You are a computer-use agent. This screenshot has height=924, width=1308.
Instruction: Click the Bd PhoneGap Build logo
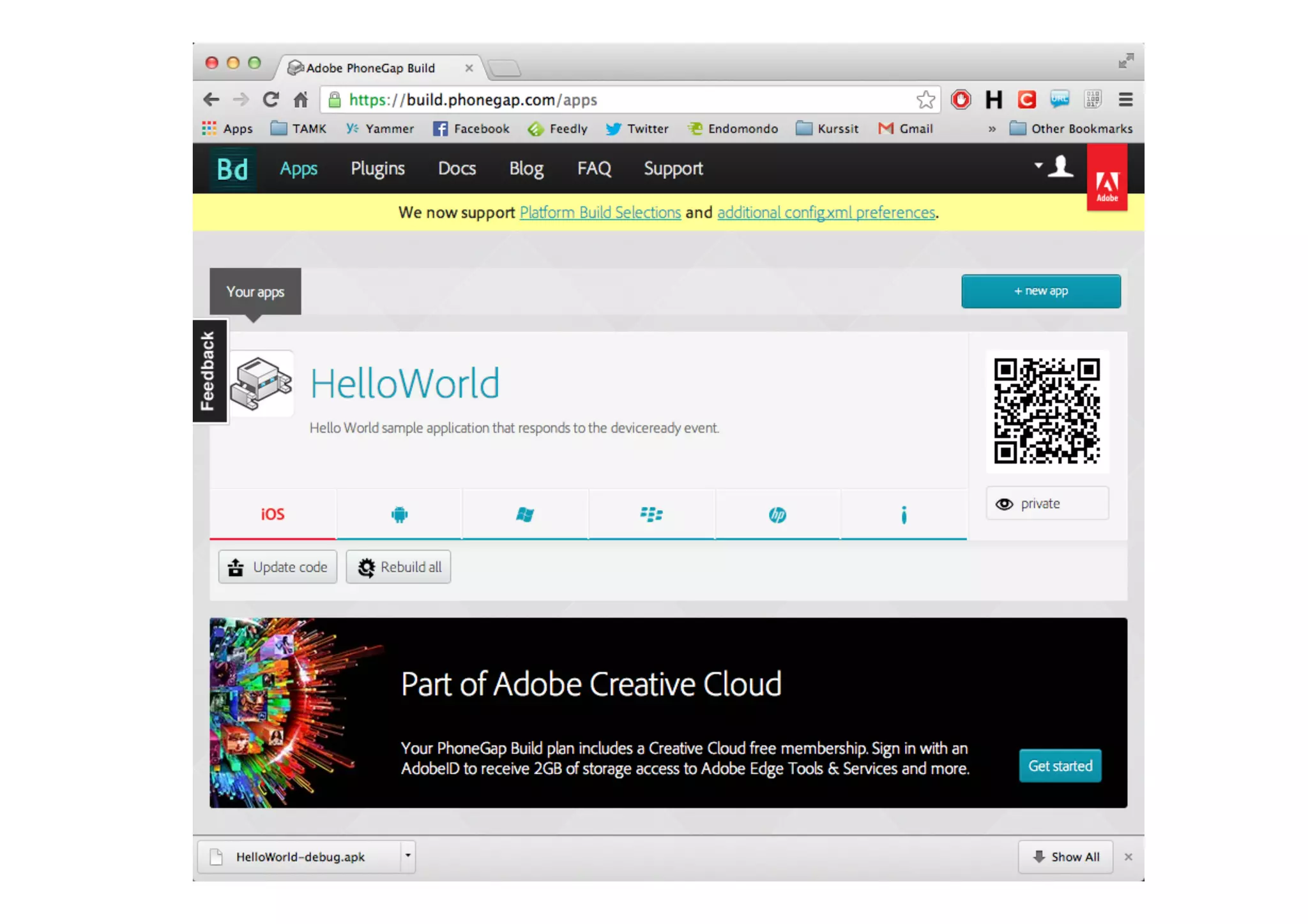pos(232,169)
